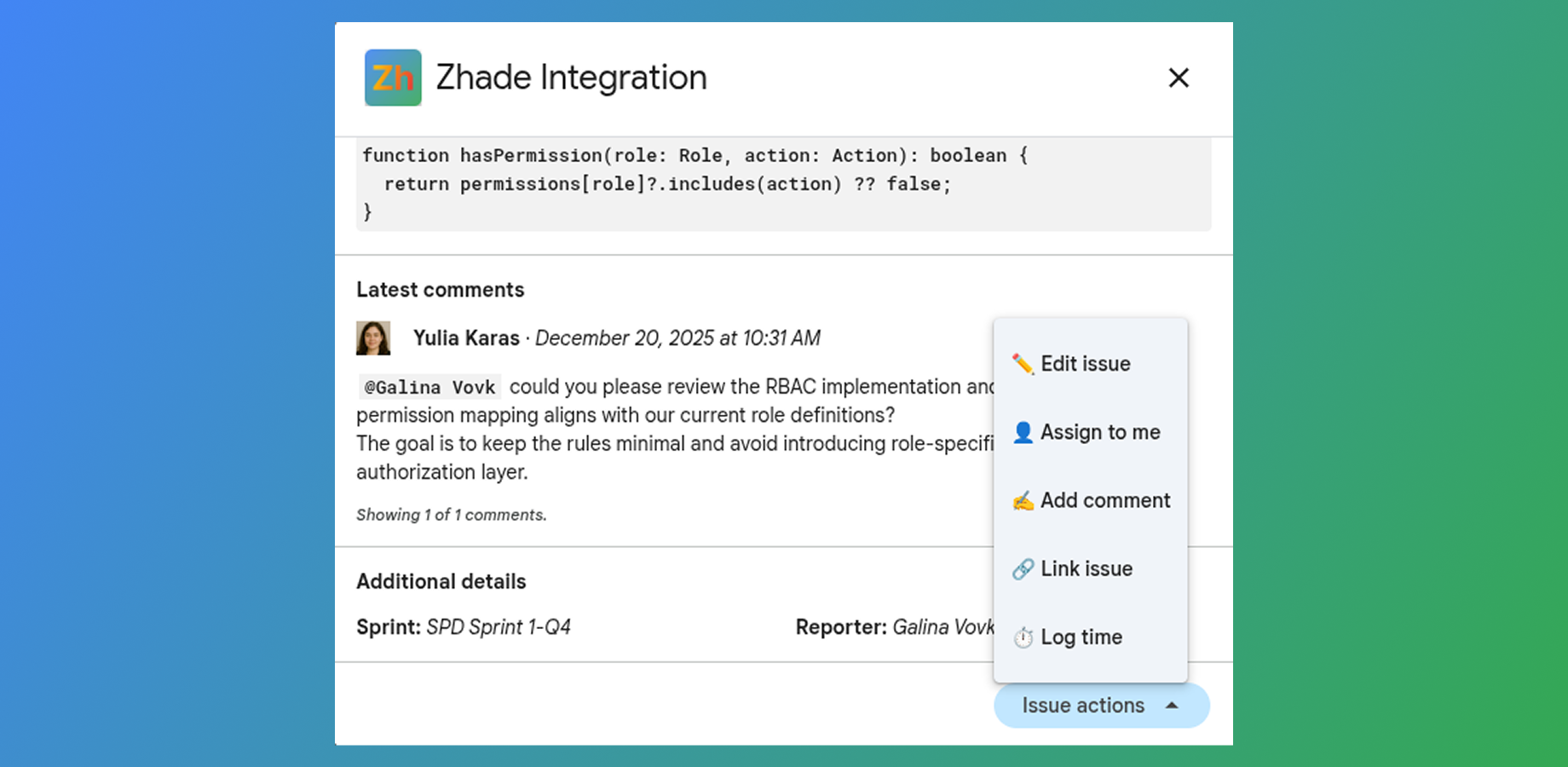Click the Zhade Integration app logo

pyautogui.click(x=393, y=78)
